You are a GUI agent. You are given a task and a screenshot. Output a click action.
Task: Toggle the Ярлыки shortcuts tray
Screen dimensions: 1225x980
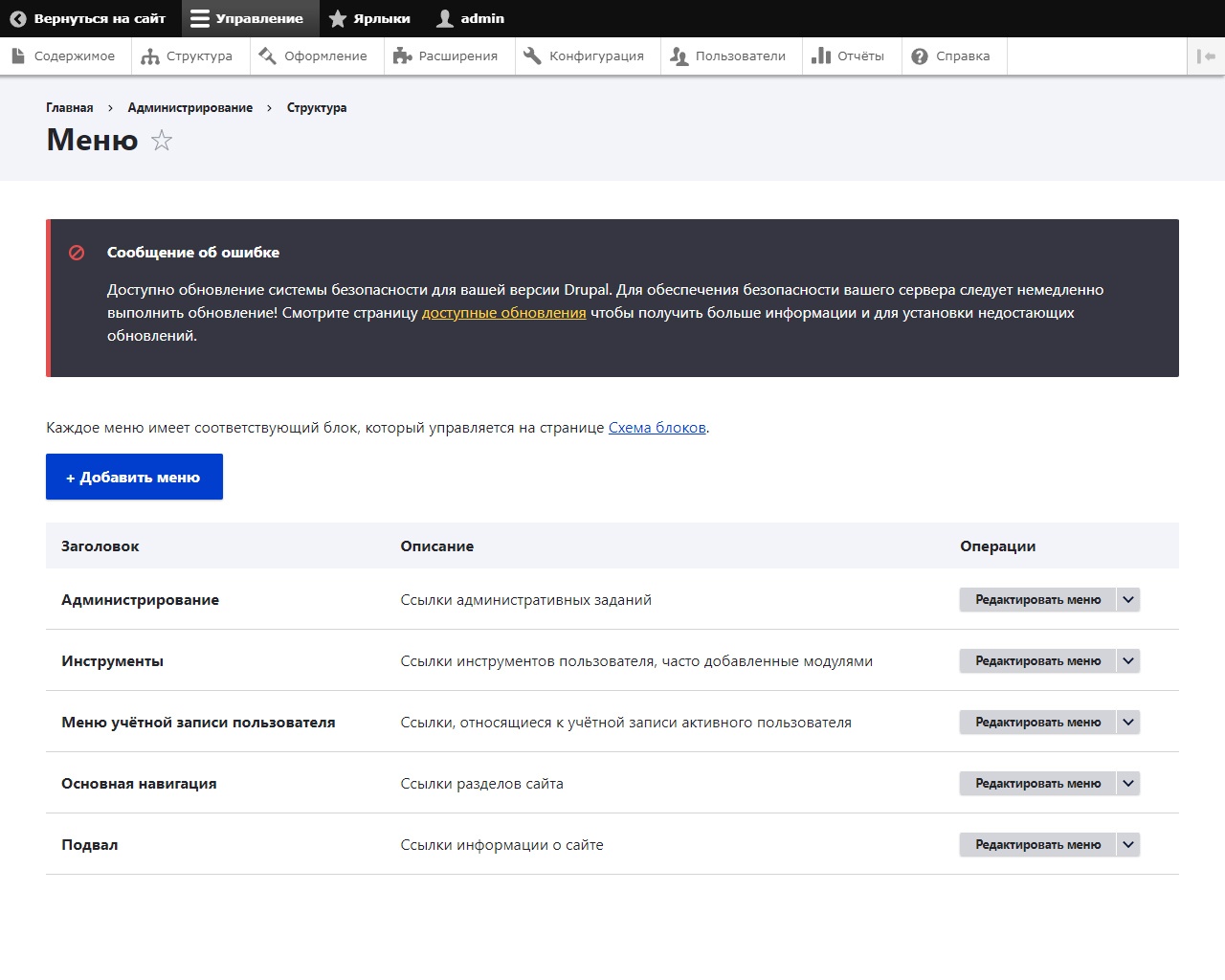[369, 18]
